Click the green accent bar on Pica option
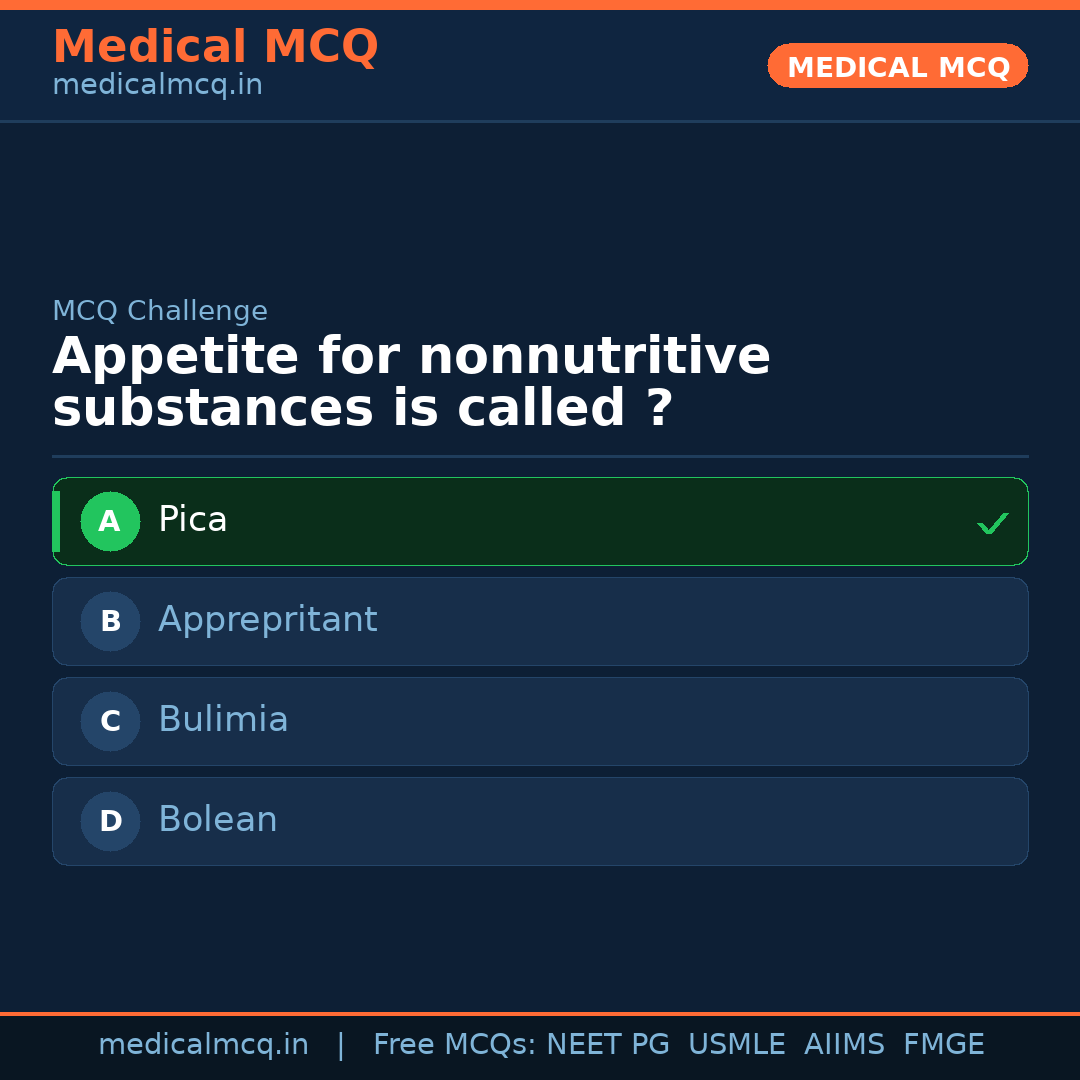1080x1080 pixels. point(58,521)
